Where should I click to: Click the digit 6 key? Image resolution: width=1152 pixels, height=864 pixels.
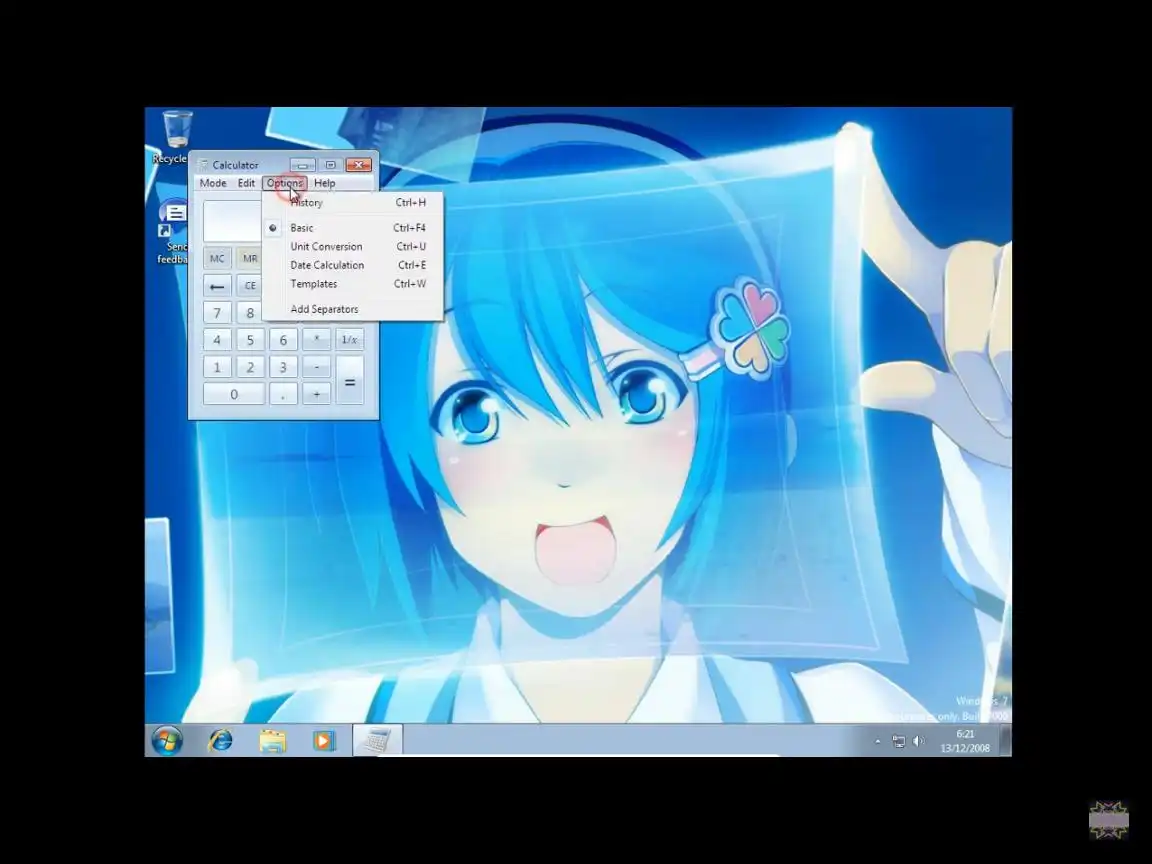(x=283, y=340)
